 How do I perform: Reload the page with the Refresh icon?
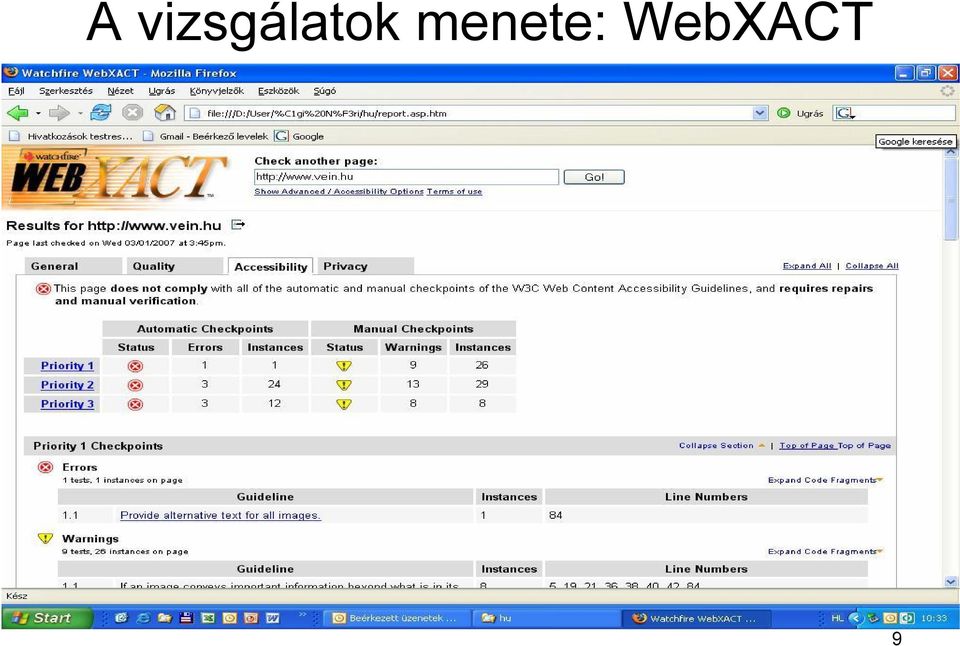(100, 113)
